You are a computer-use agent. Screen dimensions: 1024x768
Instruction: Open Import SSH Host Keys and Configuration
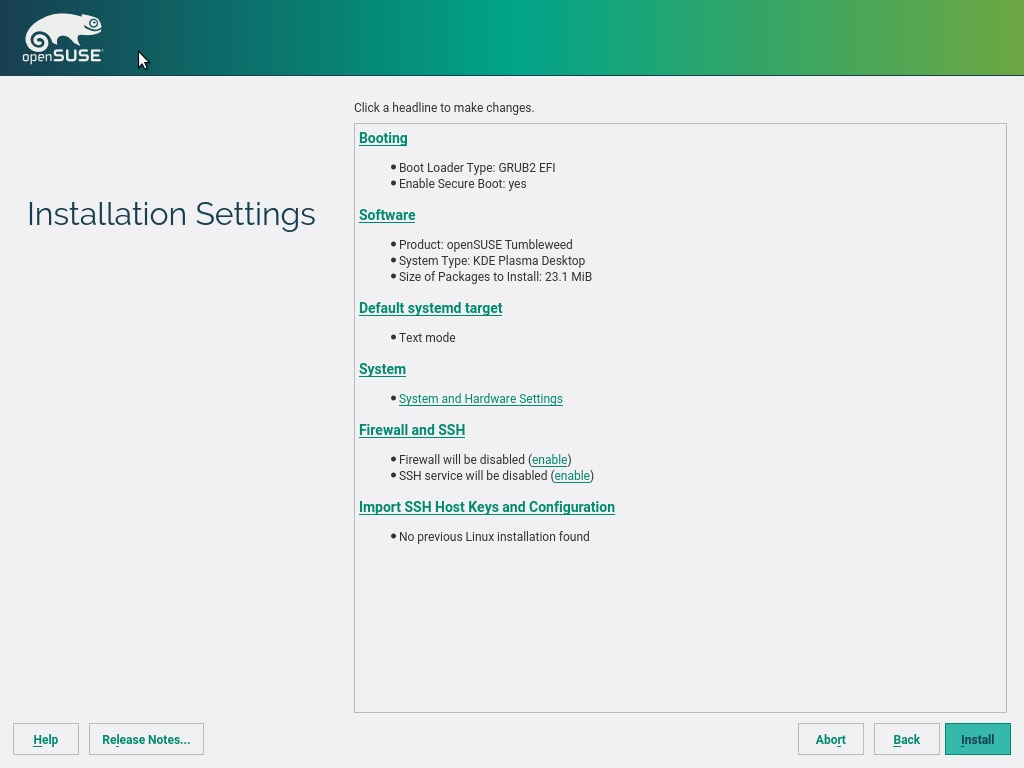point(486,507)
